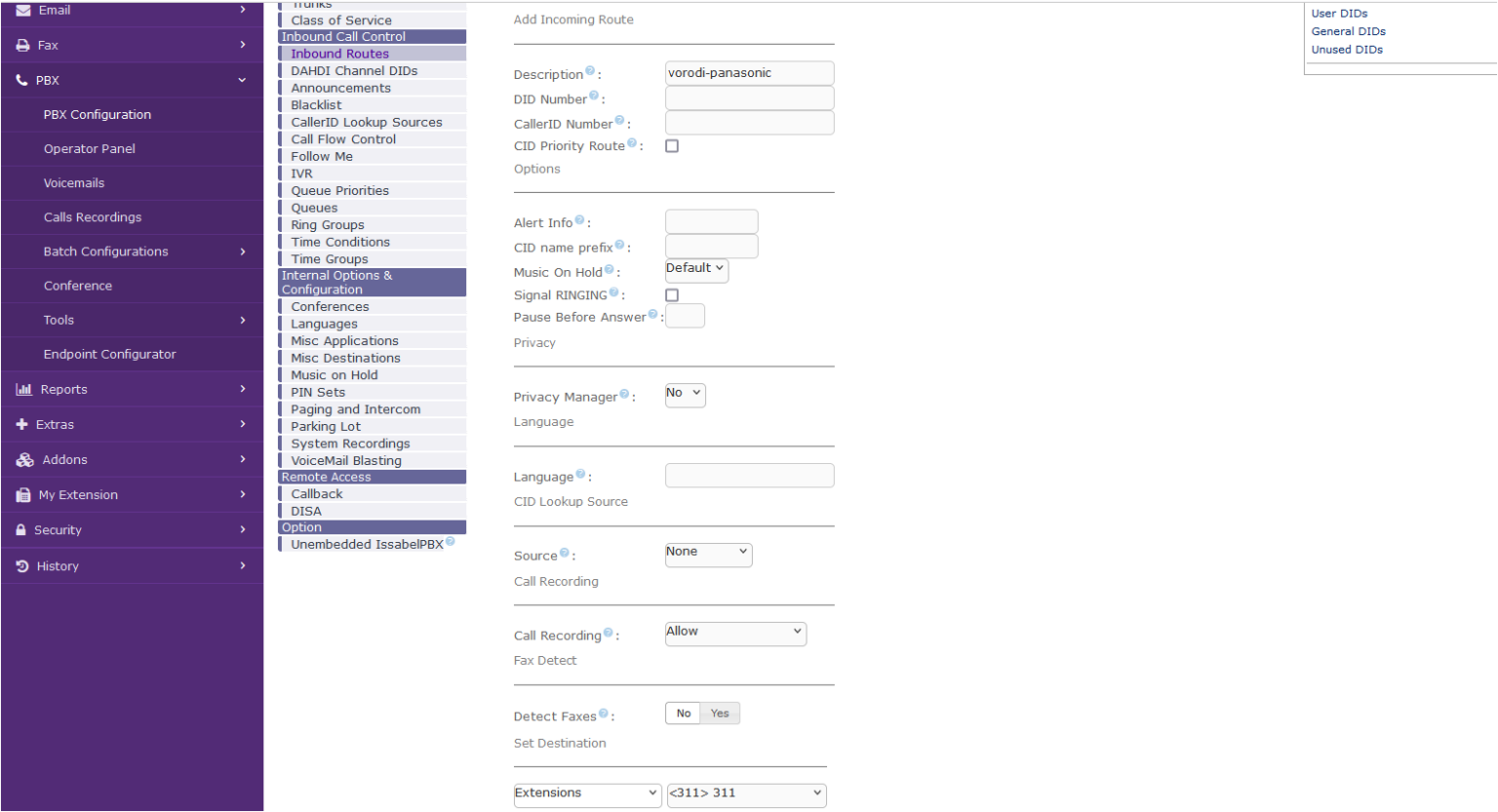Click the DID Number input field
1498x812 pixels.
click(749, 98)
